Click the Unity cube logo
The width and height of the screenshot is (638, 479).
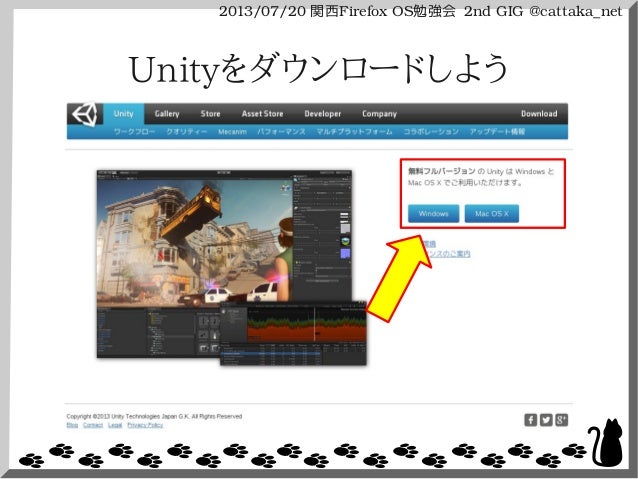pyautogui.click(x=85, y=114)
